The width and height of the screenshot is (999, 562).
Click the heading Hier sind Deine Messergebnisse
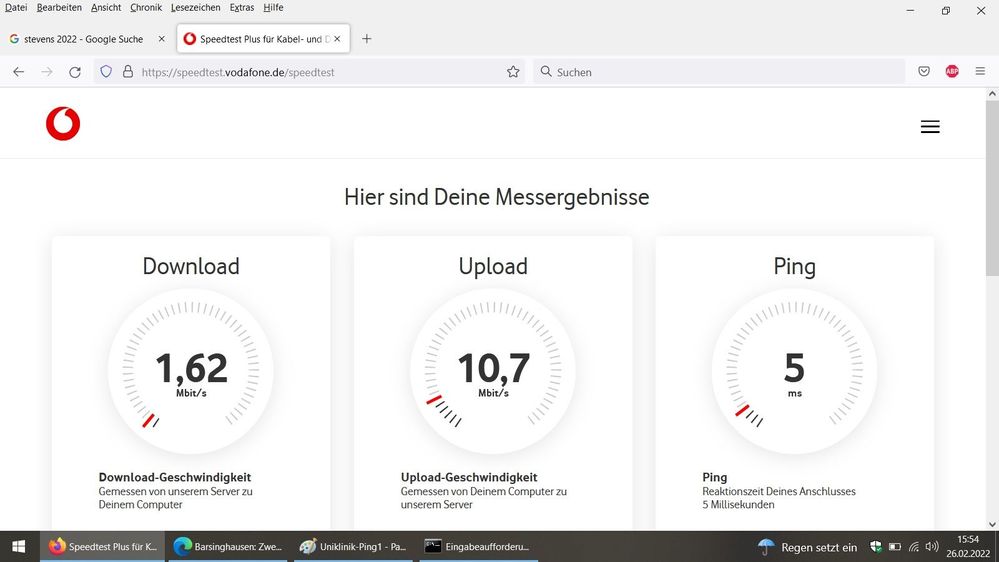[x=496, y=197]
